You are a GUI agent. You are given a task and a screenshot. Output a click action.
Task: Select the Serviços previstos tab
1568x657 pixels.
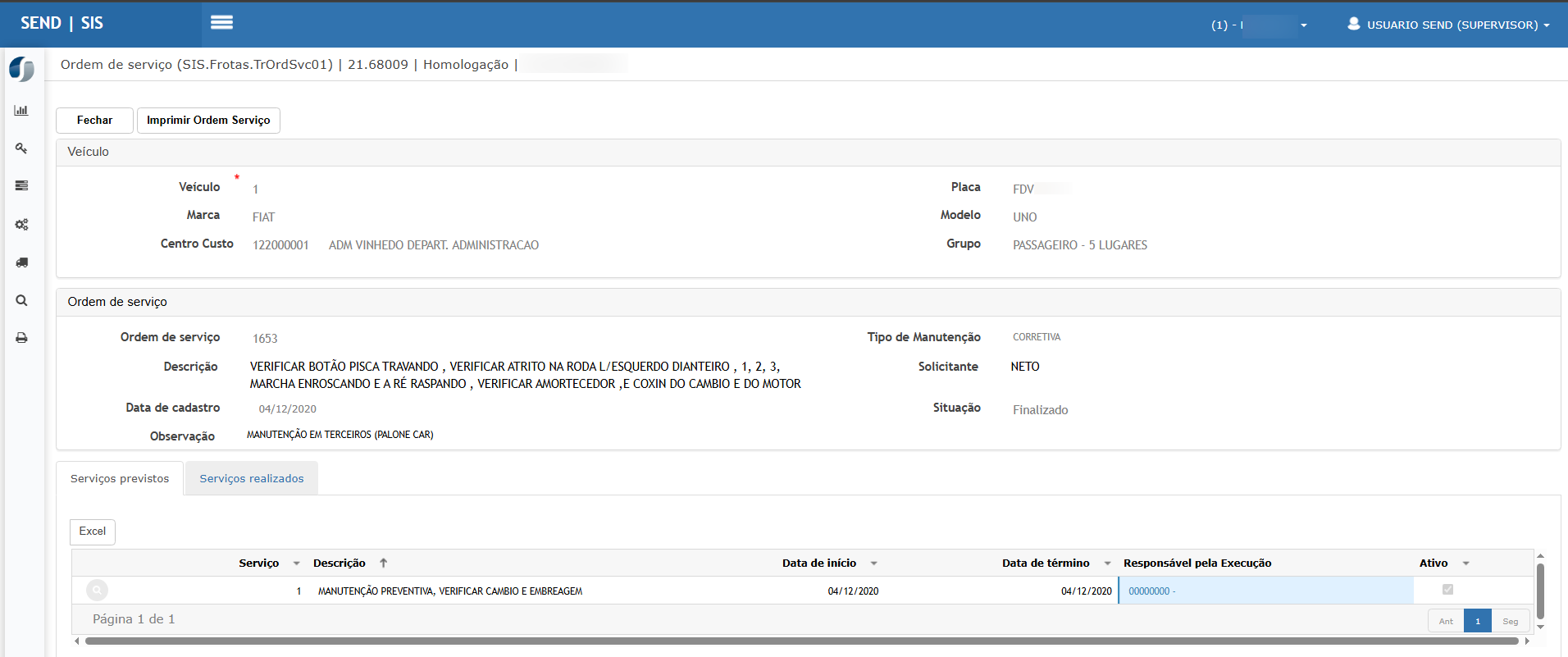click(120, 479)
